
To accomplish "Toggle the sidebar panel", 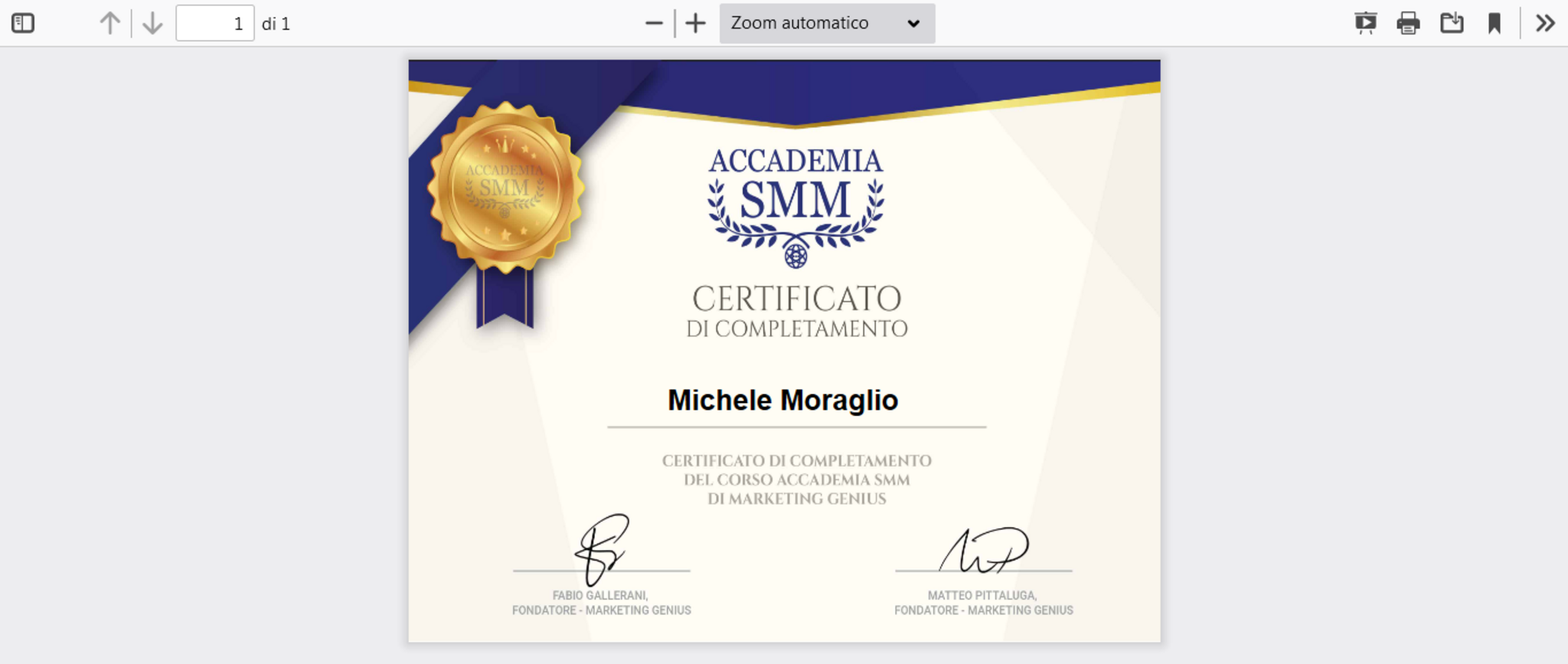I will point(23,23).
